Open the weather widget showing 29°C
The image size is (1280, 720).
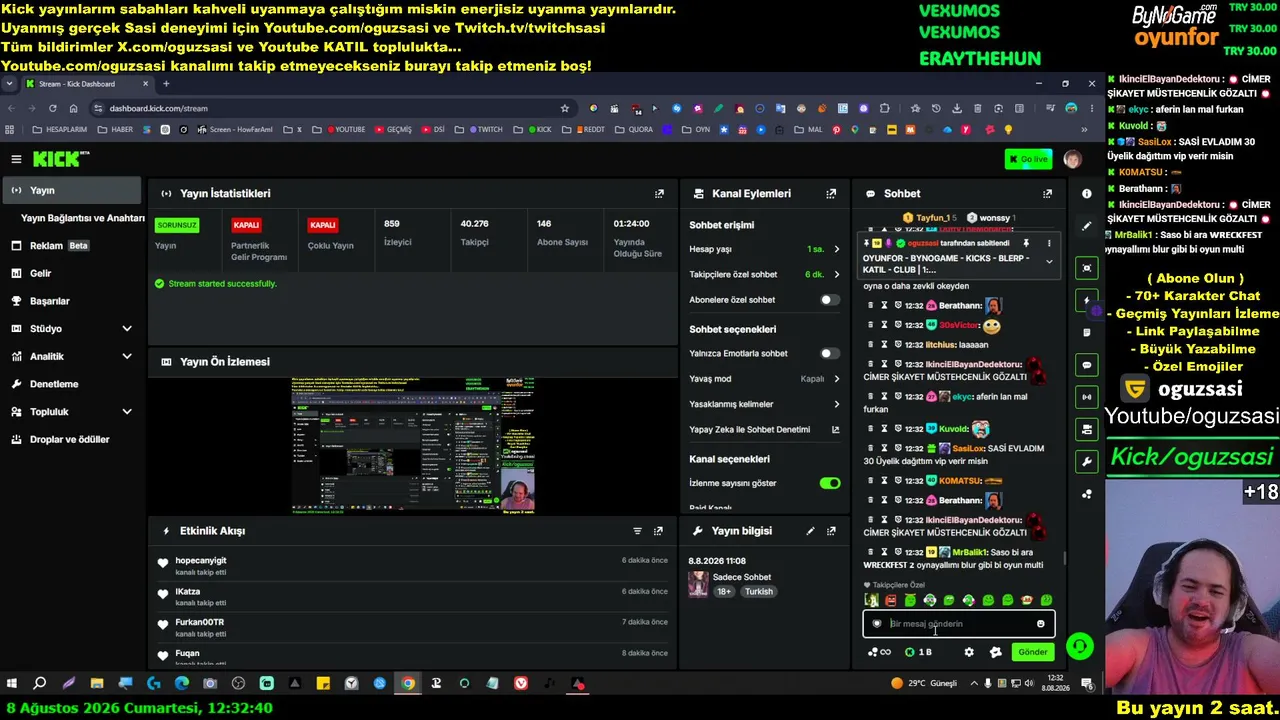coord(925,684)
